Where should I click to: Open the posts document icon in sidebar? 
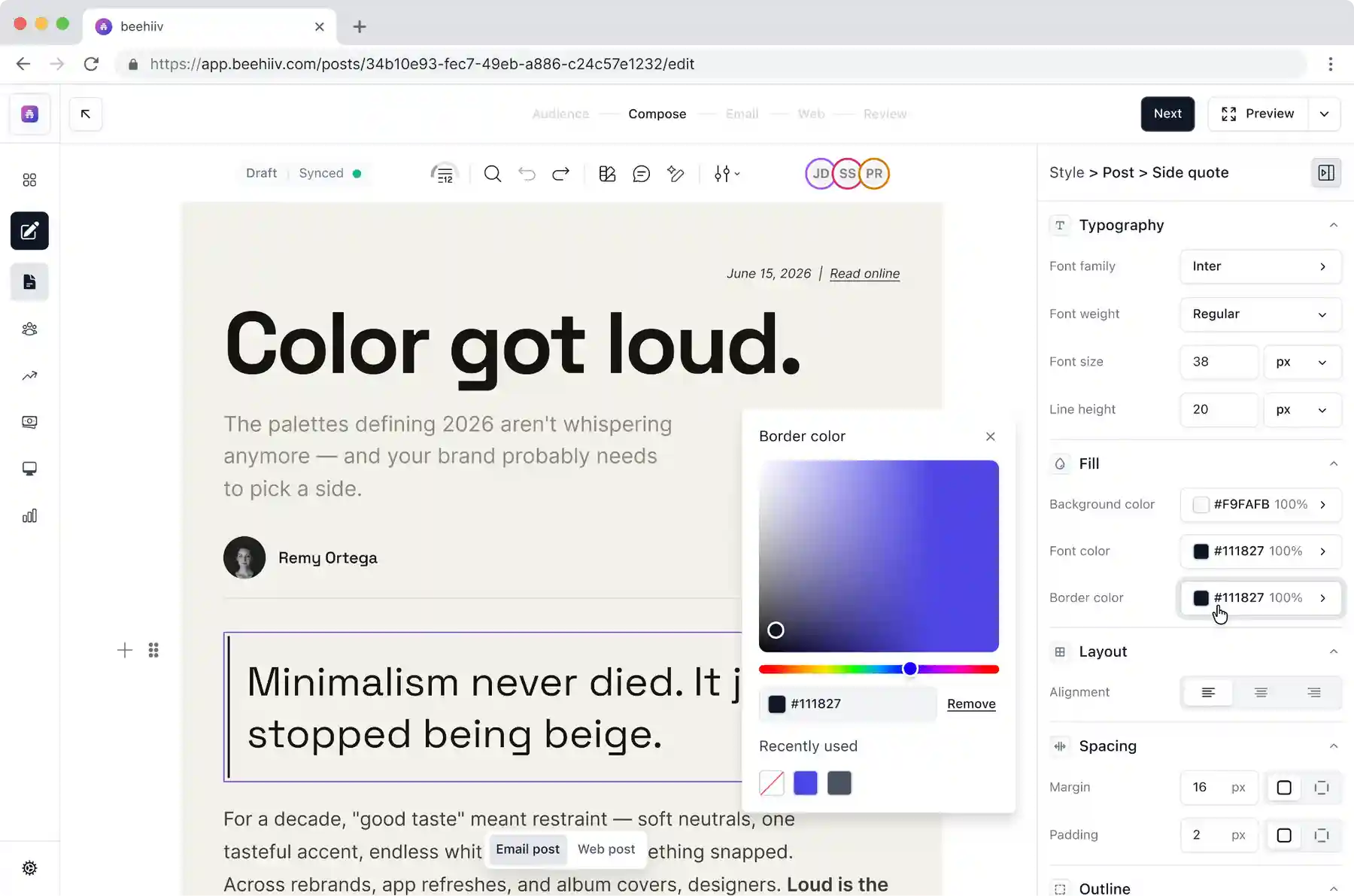[x=29, y=282]
